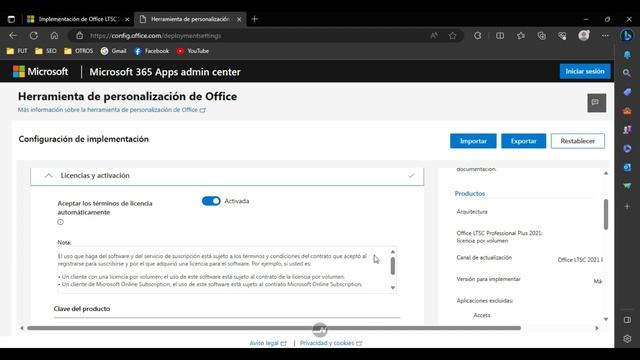Click the horizontal scroll right arrow

(597, 328)
